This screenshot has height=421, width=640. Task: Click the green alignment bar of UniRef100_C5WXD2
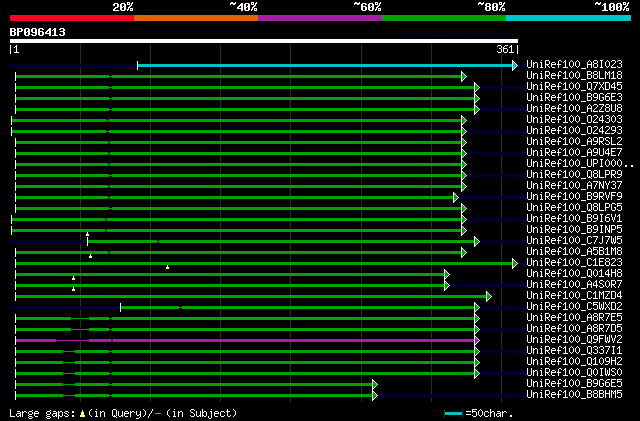coord(298,307)
